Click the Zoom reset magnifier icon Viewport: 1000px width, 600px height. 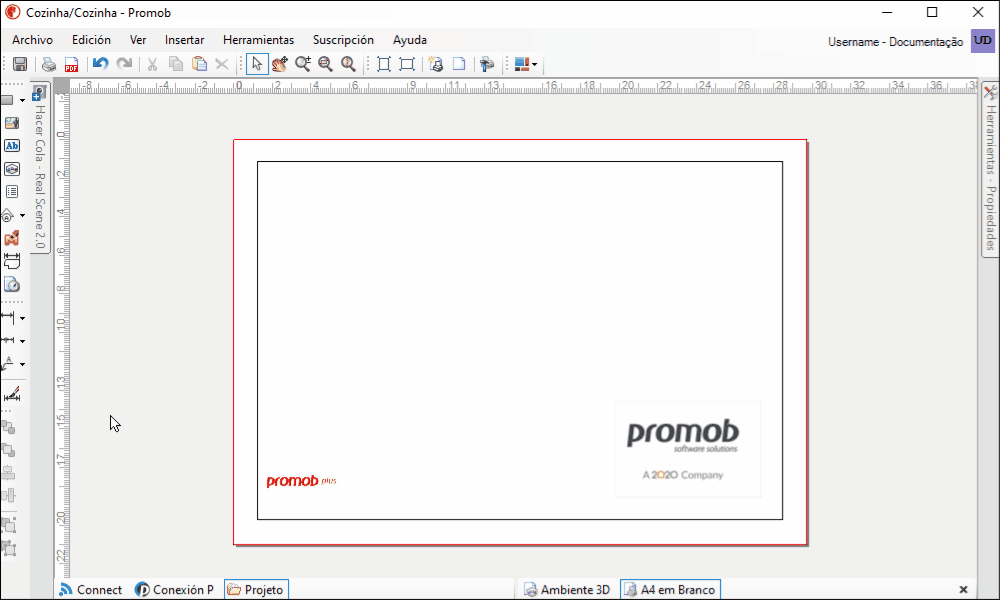[x=348, y=64]
